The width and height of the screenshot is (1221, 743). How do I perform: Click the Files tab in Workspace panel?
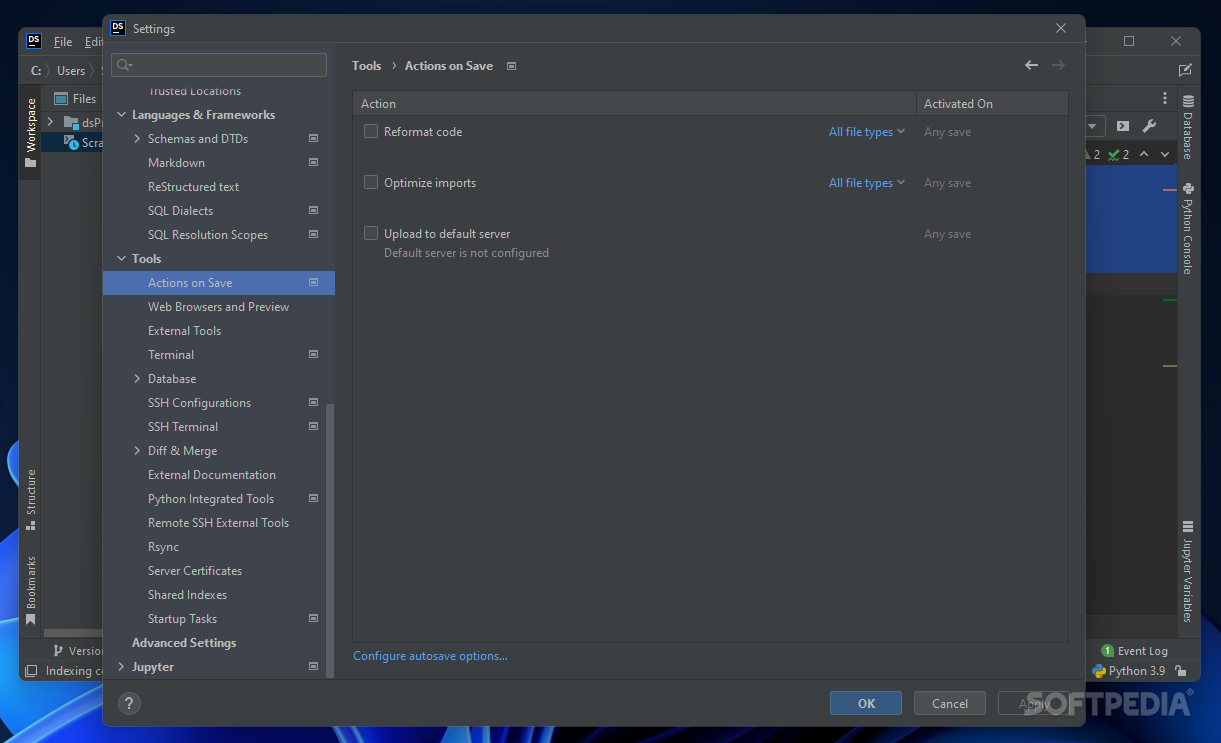[x=75, y=98]
